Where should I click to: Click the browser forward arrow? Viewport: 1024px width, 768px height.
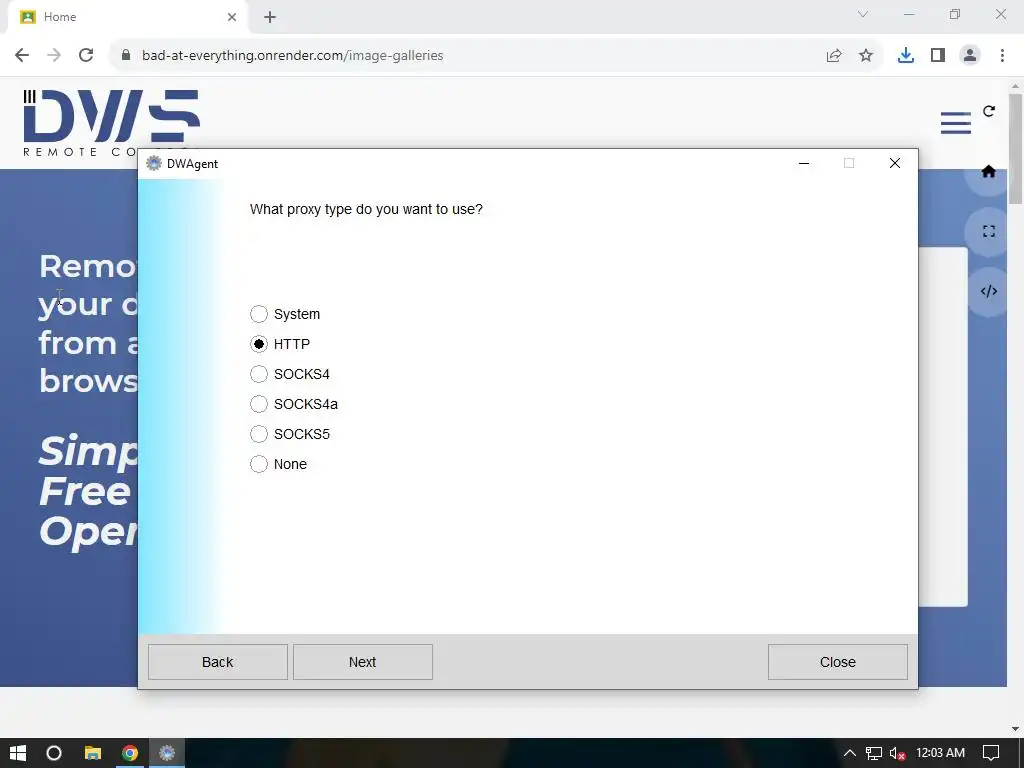(54, 56)
